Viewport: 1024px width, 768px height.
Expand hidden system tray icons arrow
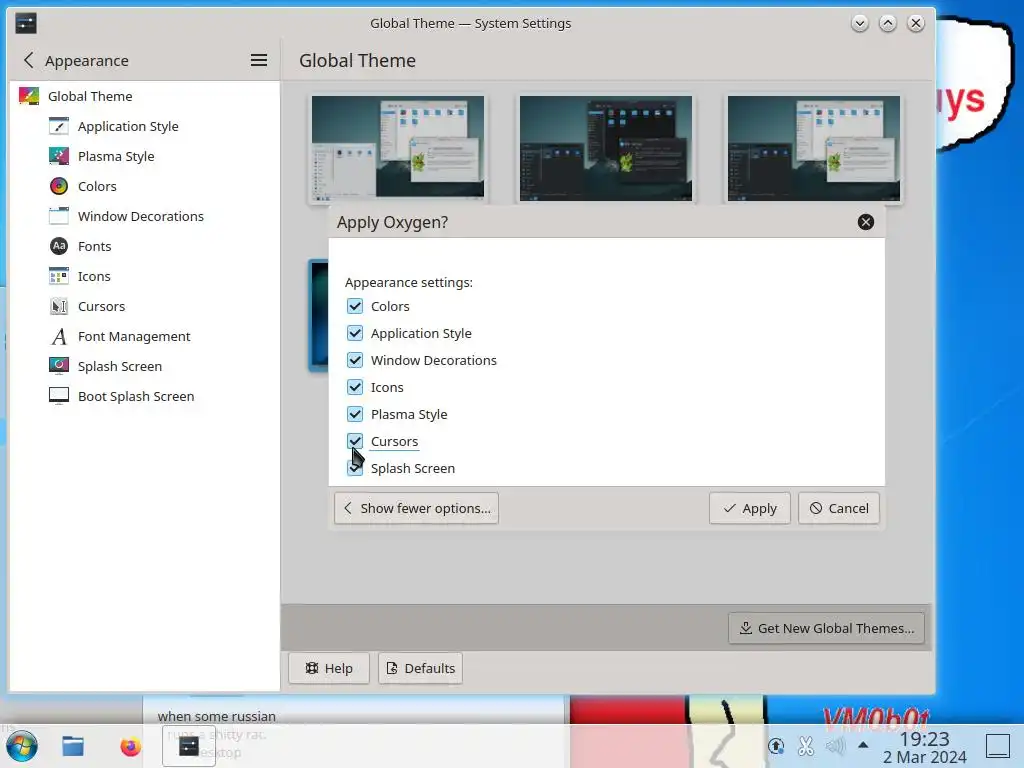pos(863,745)
